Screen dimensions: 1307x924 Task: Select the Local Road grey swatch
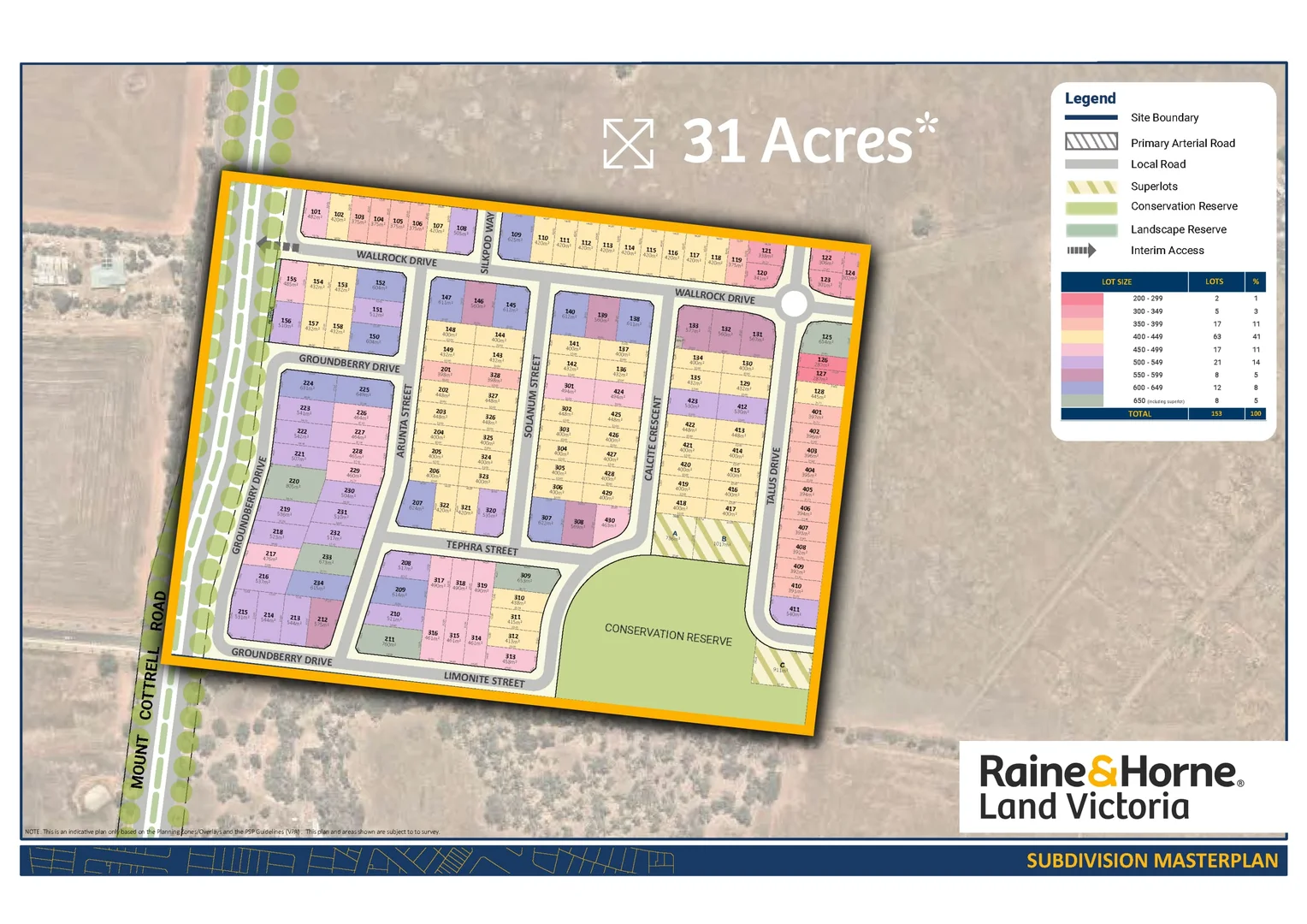1091,164
